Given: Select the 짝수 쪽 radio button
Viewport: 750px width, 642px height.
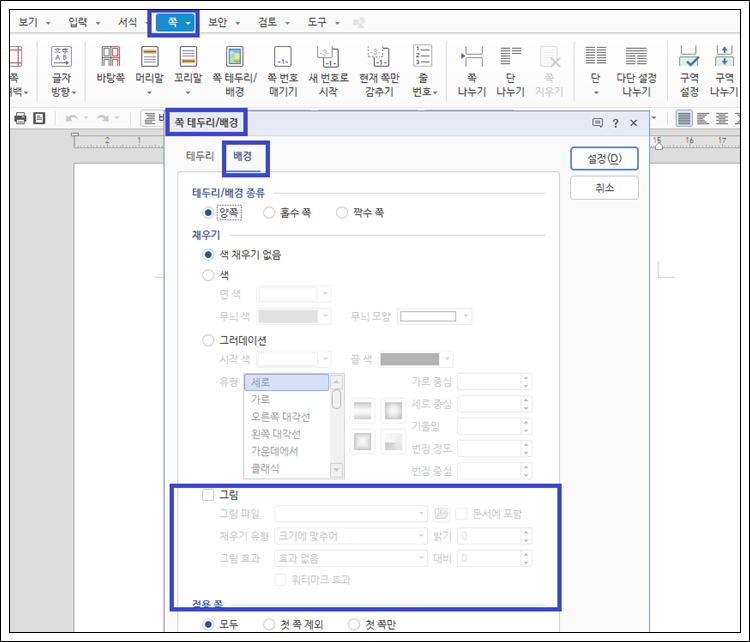Looking at the screenshot, I should click(x=342, y=212).
